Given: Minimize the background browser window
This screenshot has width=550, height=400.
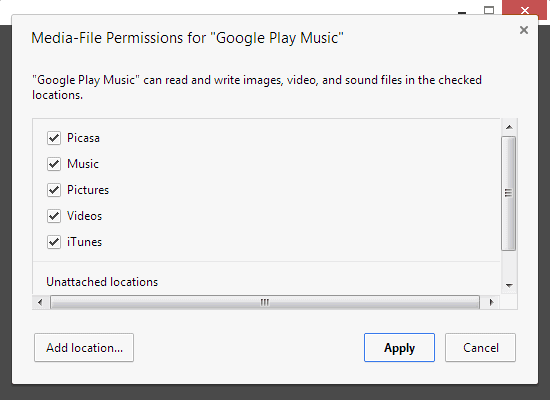Looking at the screenshot, I should click(462, 11).
